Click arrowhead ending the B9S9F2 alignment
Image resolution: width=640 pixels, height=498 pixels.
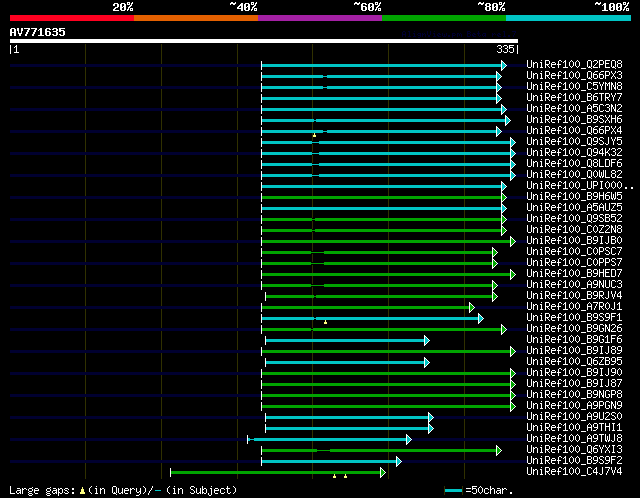[399, 462]
